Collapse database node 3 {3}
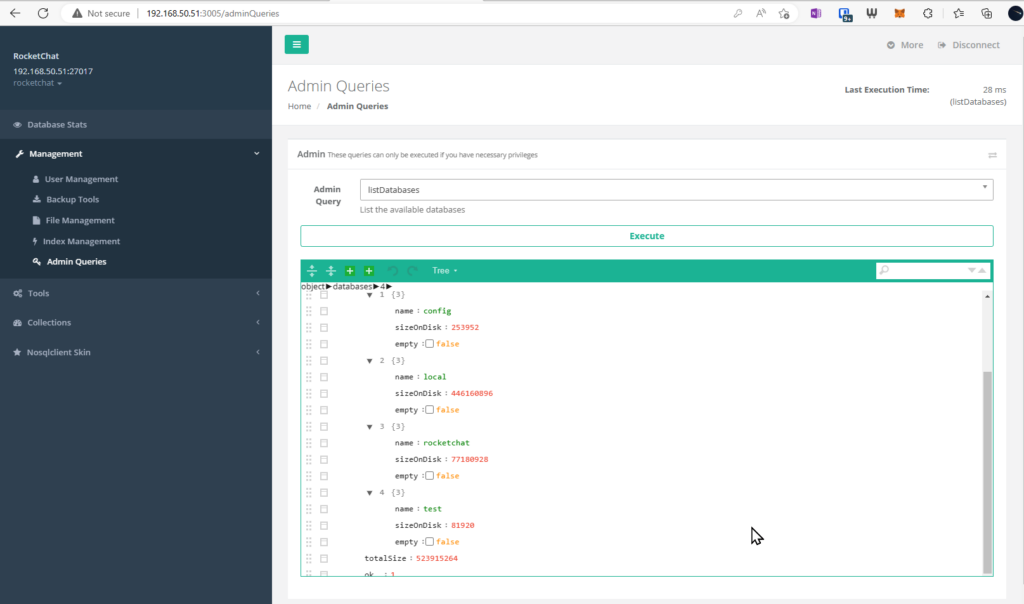 tap(370, 426)
